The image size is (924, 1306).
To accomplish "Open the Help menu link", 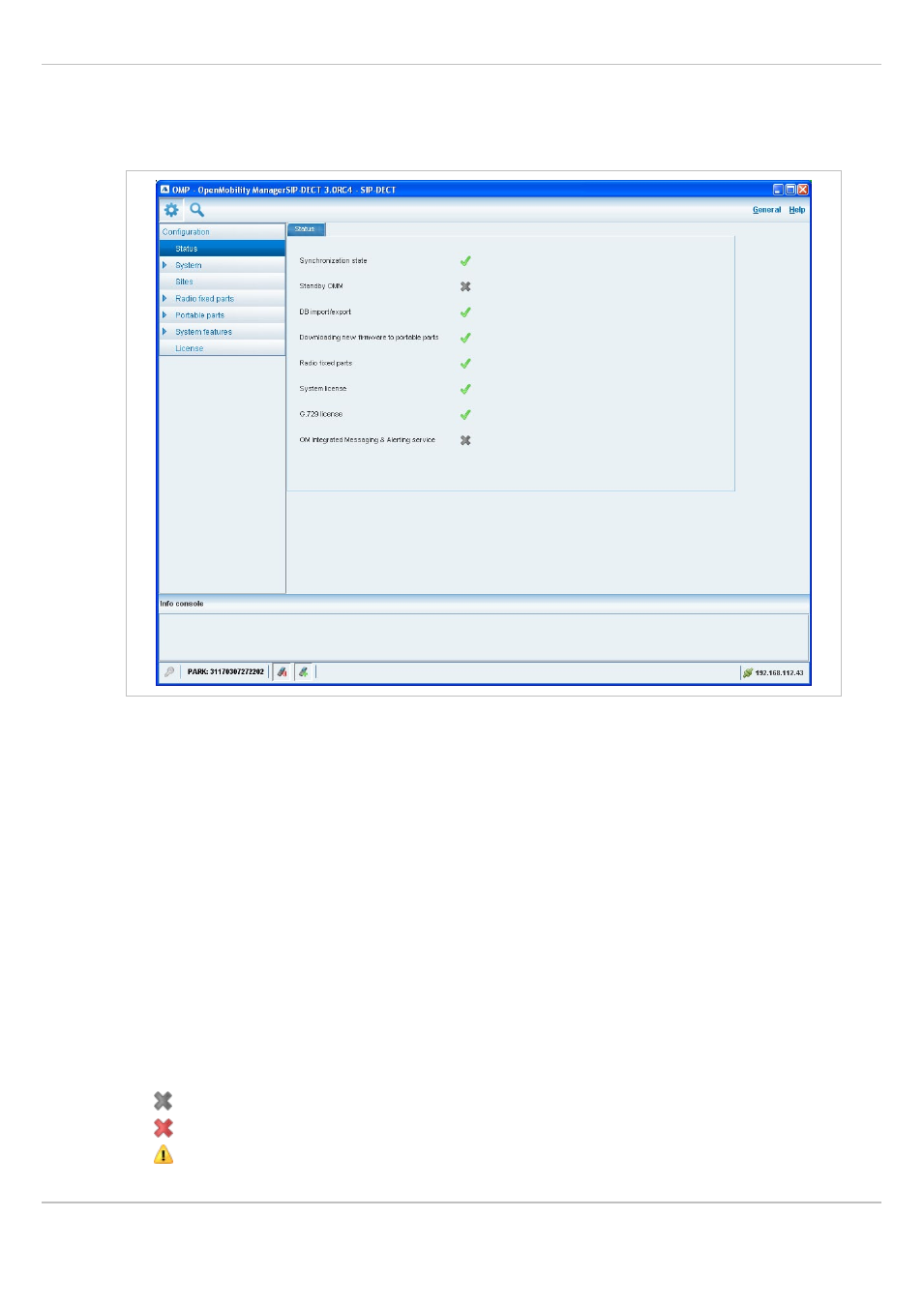I will click(x=796, y=210).
